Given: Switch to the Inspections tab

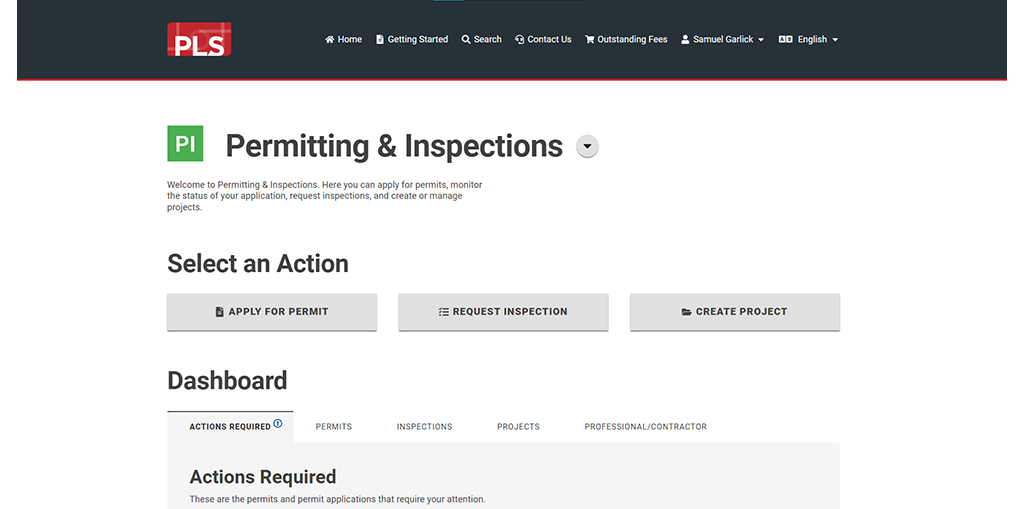Looking at the screenshot, I should click(424, 427).
